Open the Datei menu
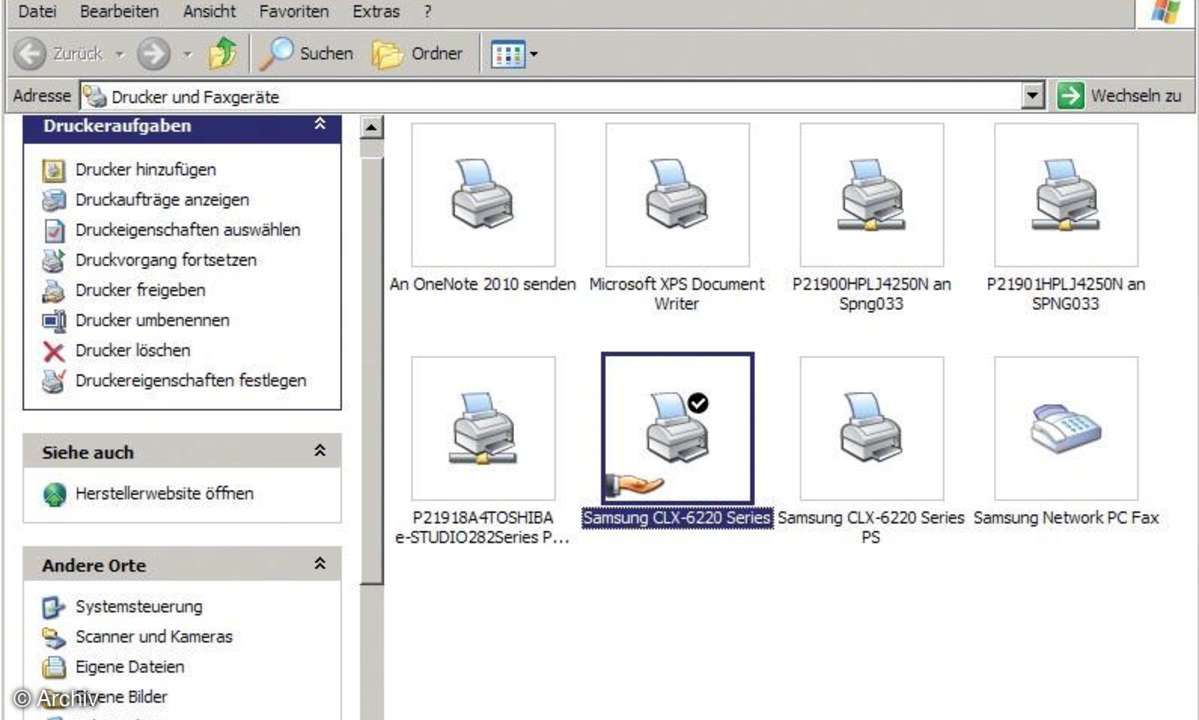Image resolution: width=1199 pixels, height=720 pixels. (x=37, y=11)
